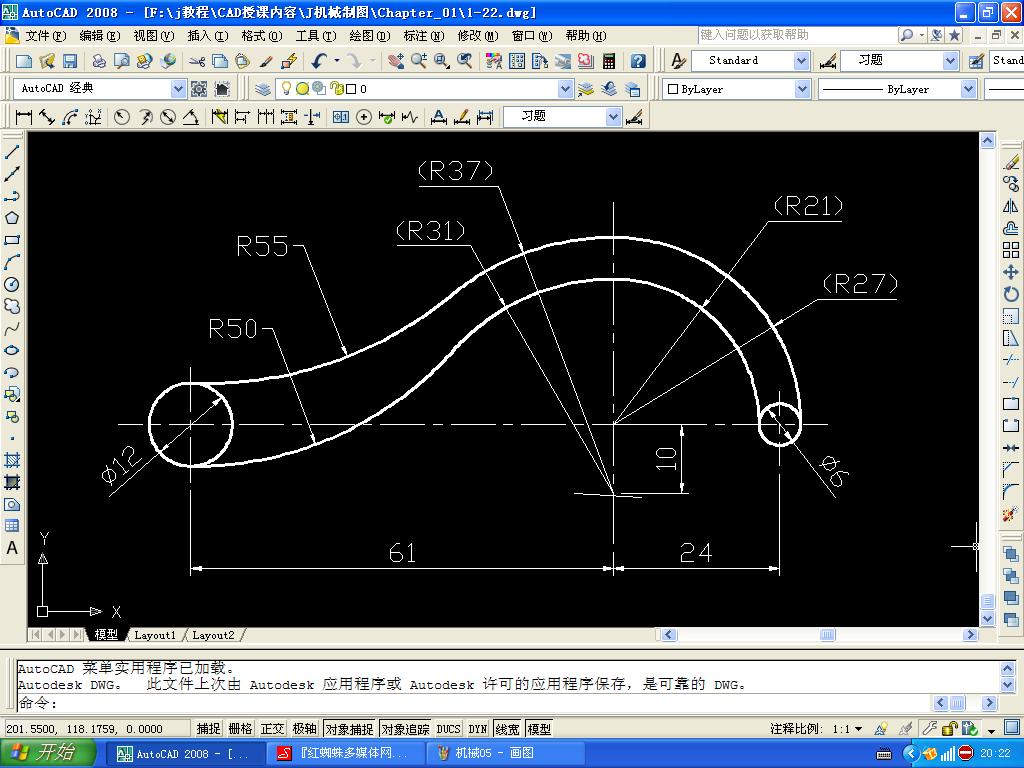1024x768 pixels.
Task: Select the Spline draw tool
Action: pos(12,328)
